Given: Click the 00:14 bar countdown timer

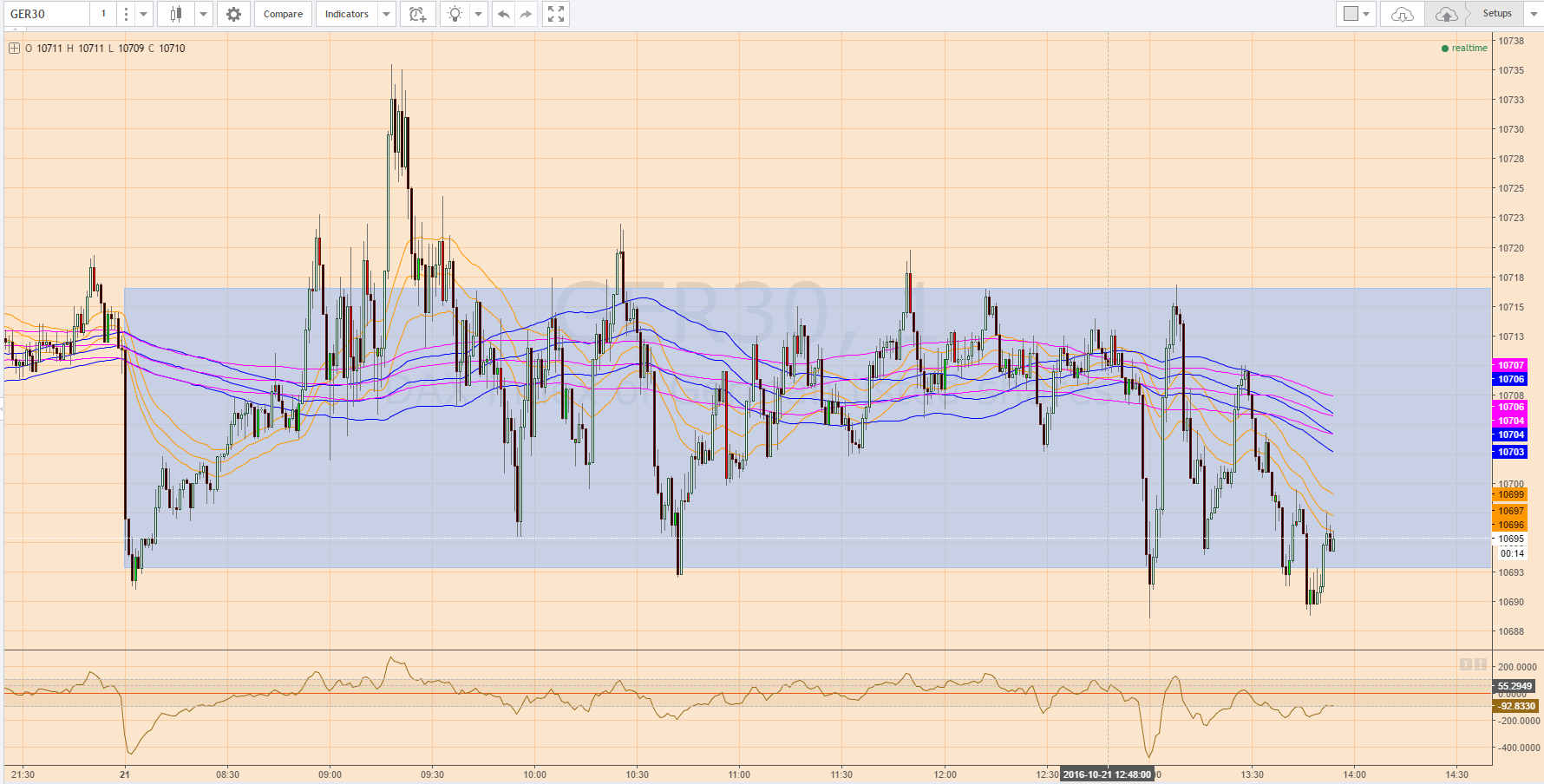Looking at the screenshot, I should (1512, 553).
